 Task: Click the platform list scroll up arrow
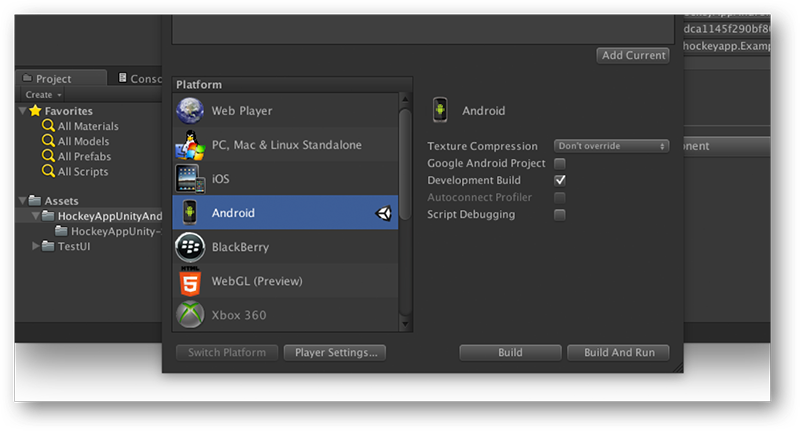pos(405,99)
